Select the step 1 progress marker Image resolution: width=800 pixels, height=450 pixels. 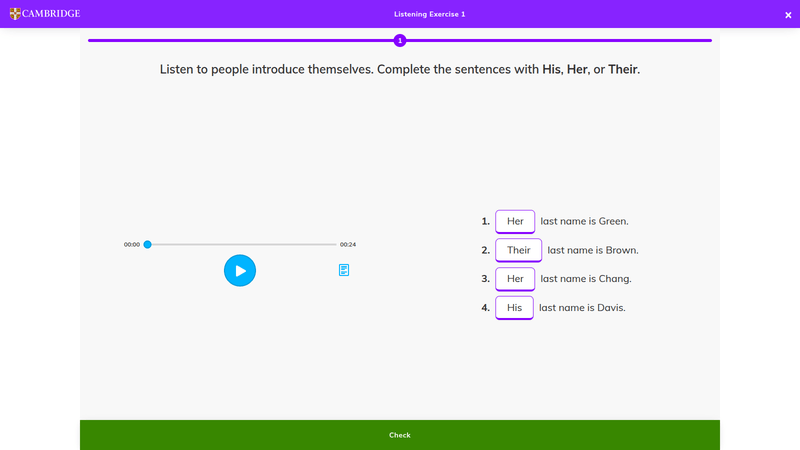pyautogui.click(x=400, y=40)
